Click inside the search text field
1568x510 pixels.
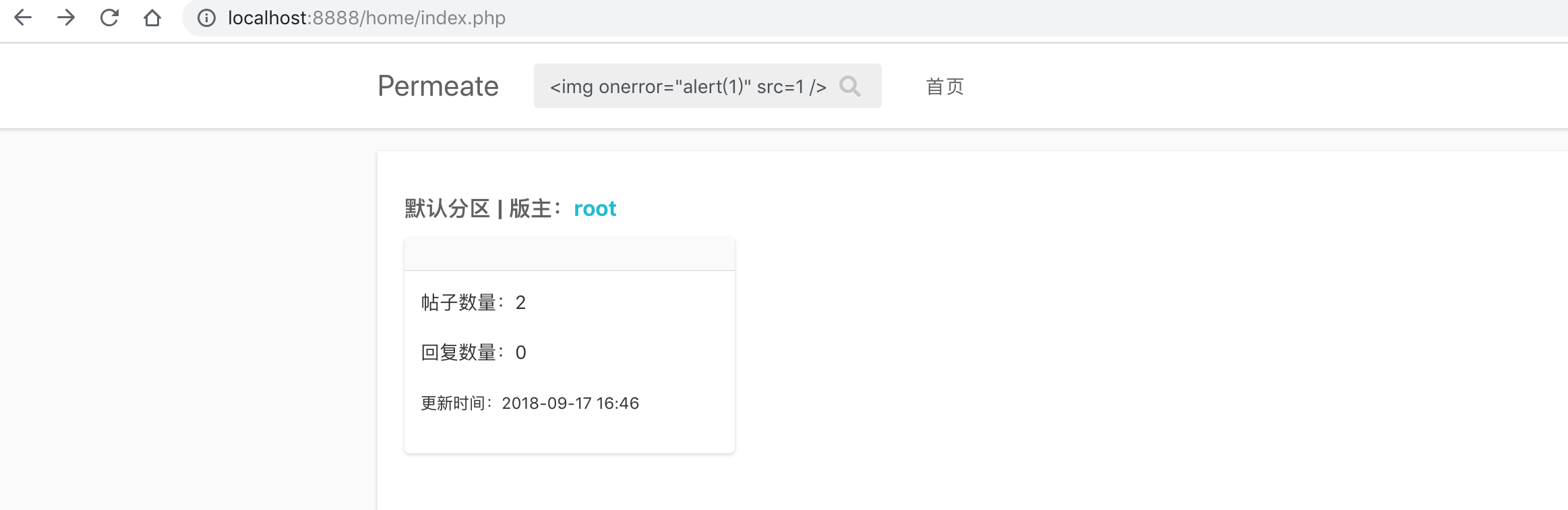(x=688, y=86)
